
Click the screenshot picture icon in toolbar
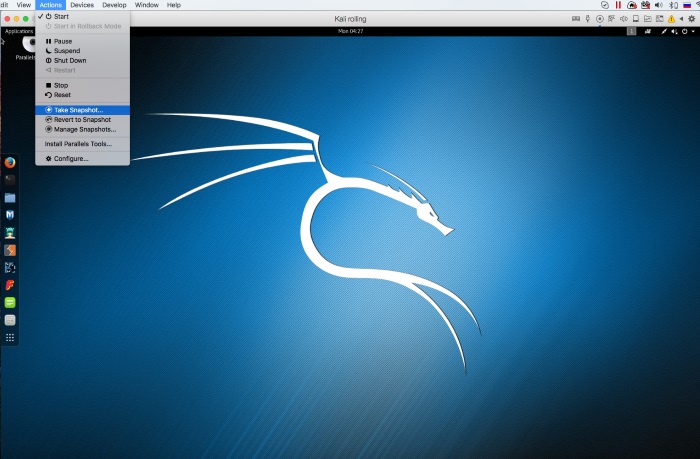click(659, 19)
